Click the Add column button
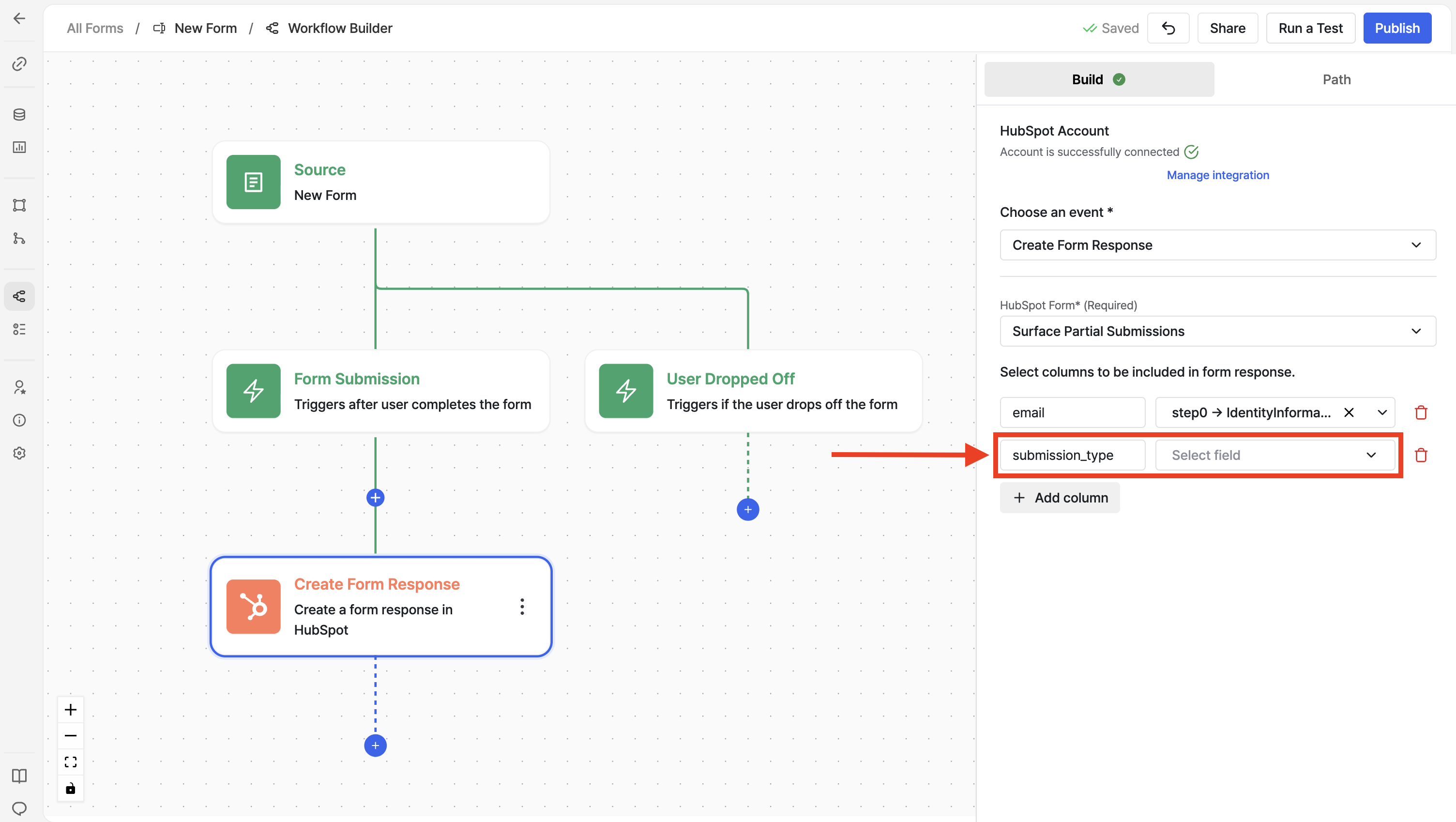 pyautogui.click(x=1059, y=498)
